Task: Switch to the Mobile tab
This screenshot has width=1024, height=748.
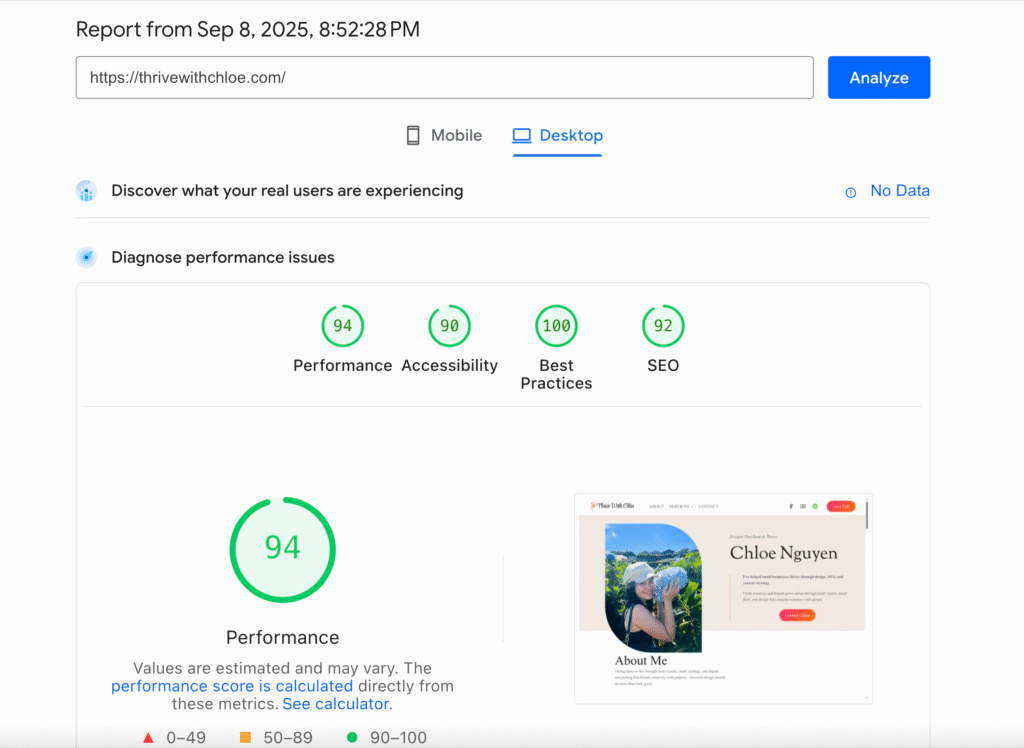Action: pyautogui.click(x=456, y=136)
